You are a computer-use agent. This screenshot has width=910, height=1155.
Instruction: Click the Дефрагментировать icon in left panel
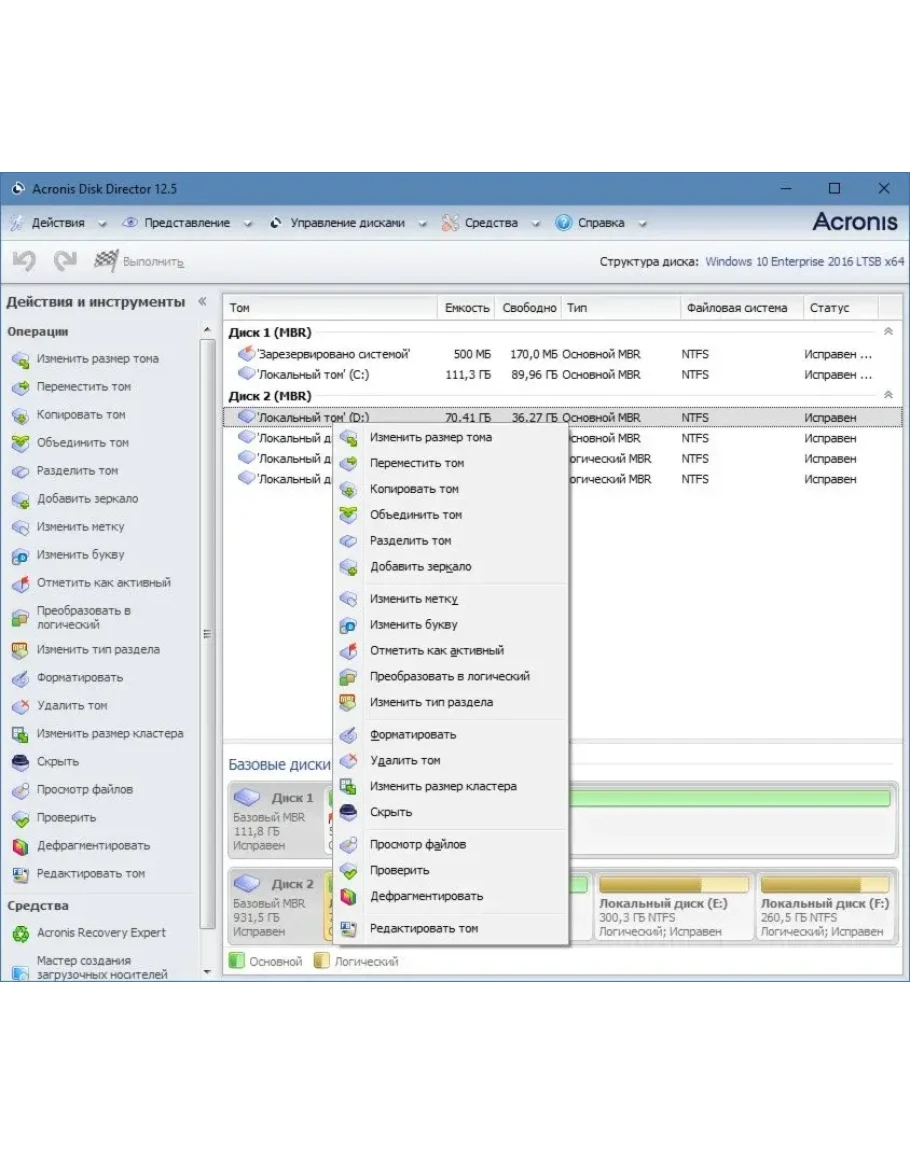(x=20, y=846)
